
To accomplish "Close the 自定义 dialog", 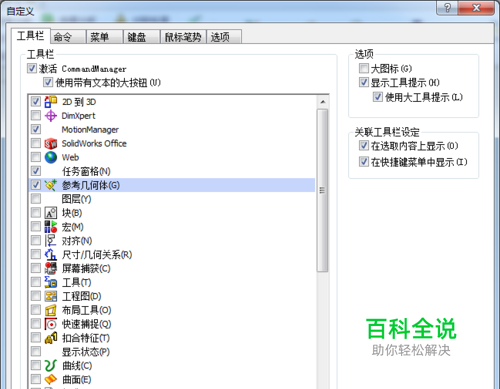I will (476, 8).
